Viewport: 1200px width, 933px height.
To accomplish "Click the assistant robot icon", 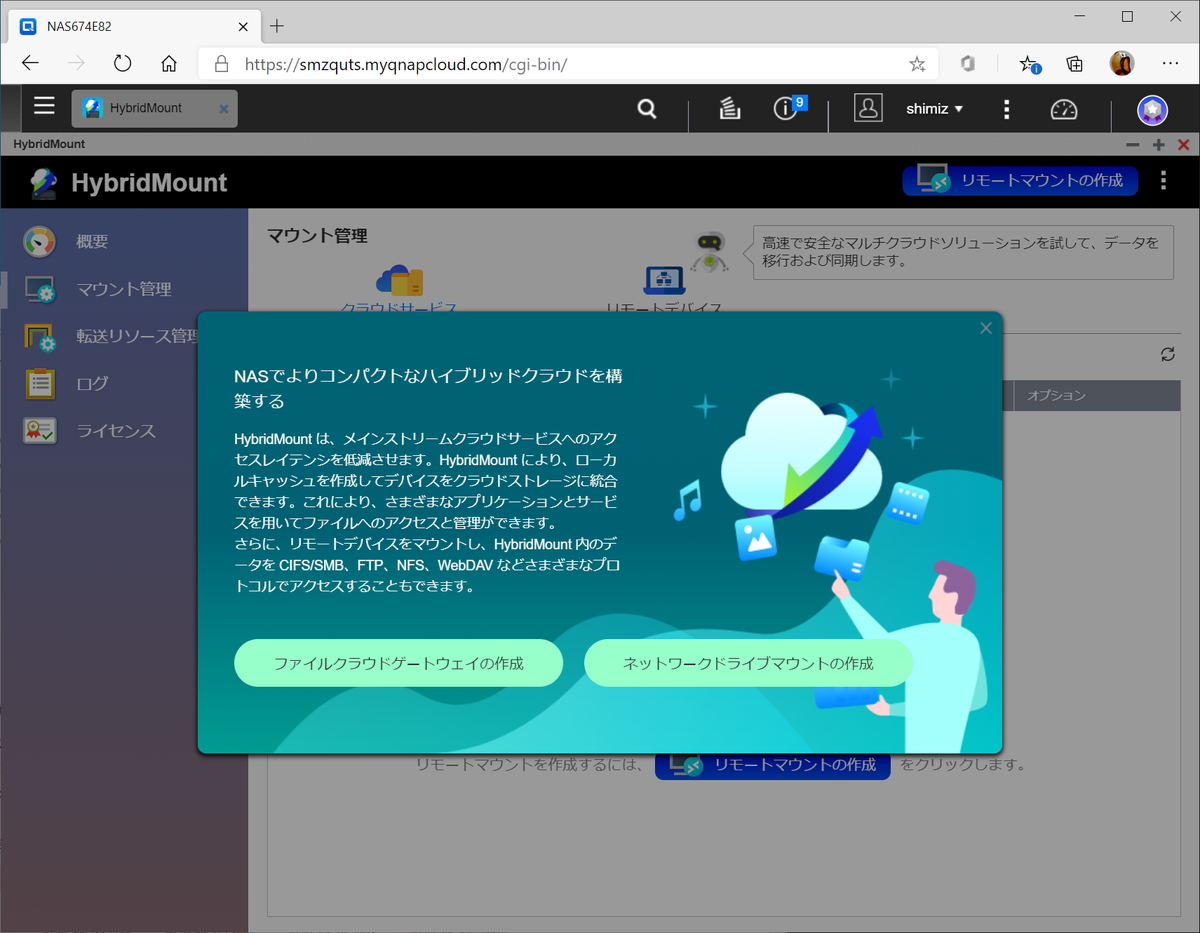I will [710, 251].
